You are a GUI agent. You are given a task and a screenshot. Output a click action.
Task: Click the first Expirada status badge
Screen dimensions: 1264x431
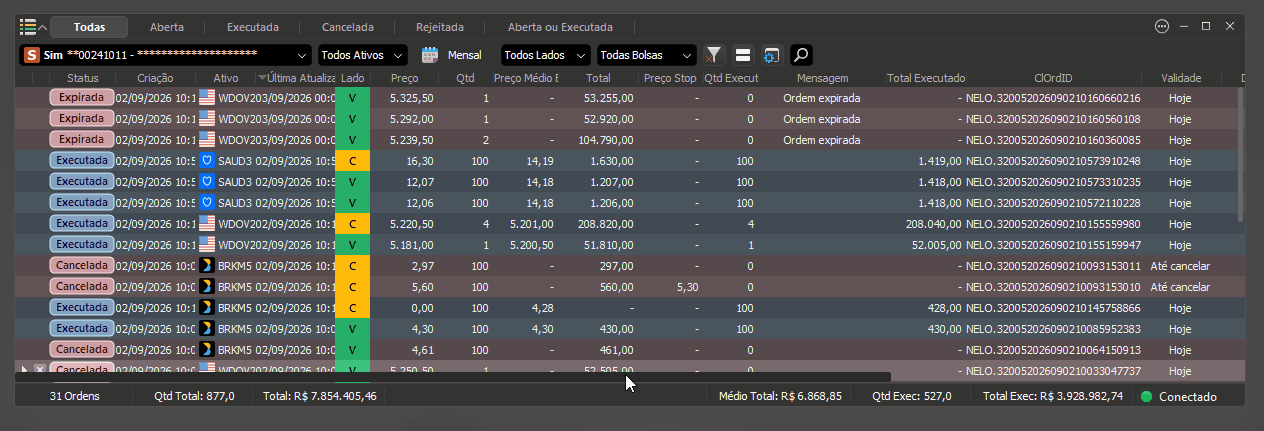[x=81, y=98]
